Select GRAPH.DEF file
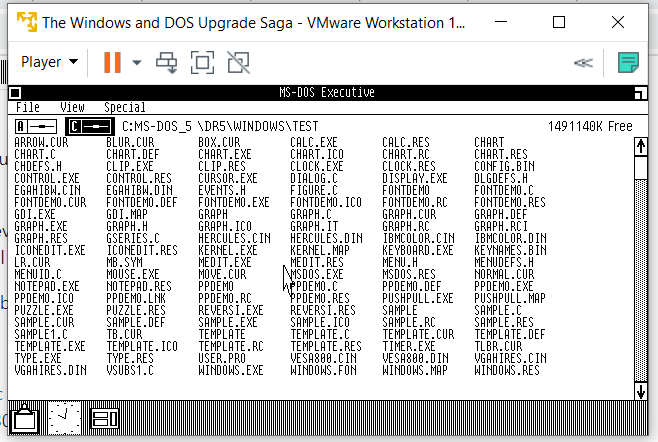 pyautogui.click(x=501, y=214)
